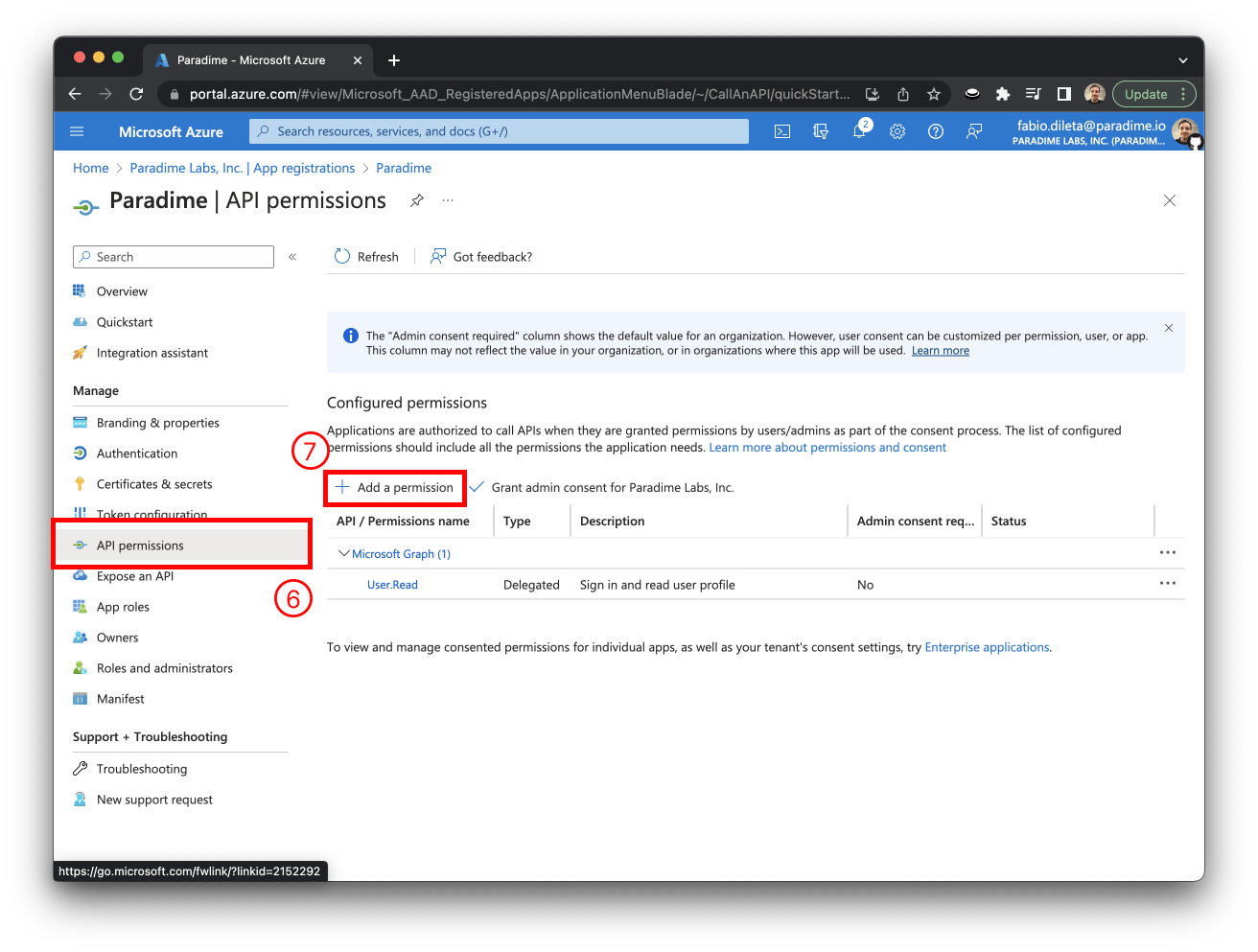Click Got feedback?
The image size is (1258, 952).
481,257
